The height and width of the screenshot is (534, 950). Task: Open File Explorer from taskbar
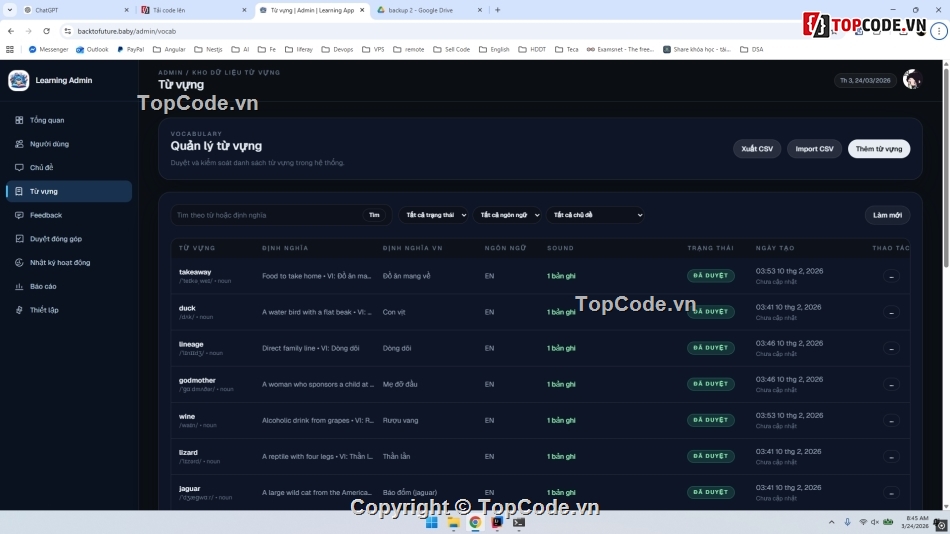(453, 522)
